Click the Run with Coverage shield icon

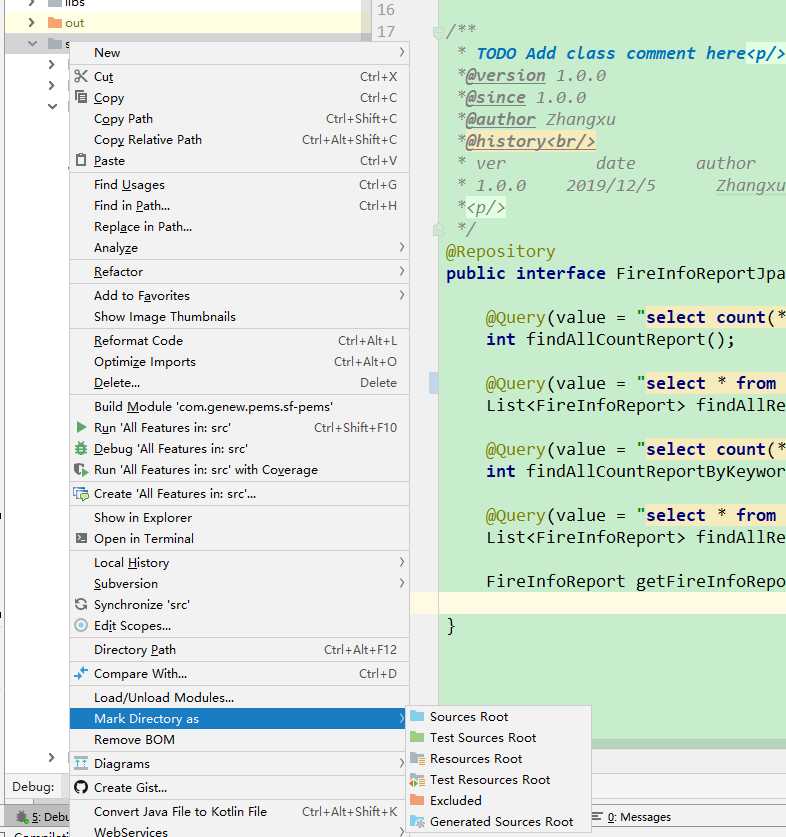pos(81,469)
